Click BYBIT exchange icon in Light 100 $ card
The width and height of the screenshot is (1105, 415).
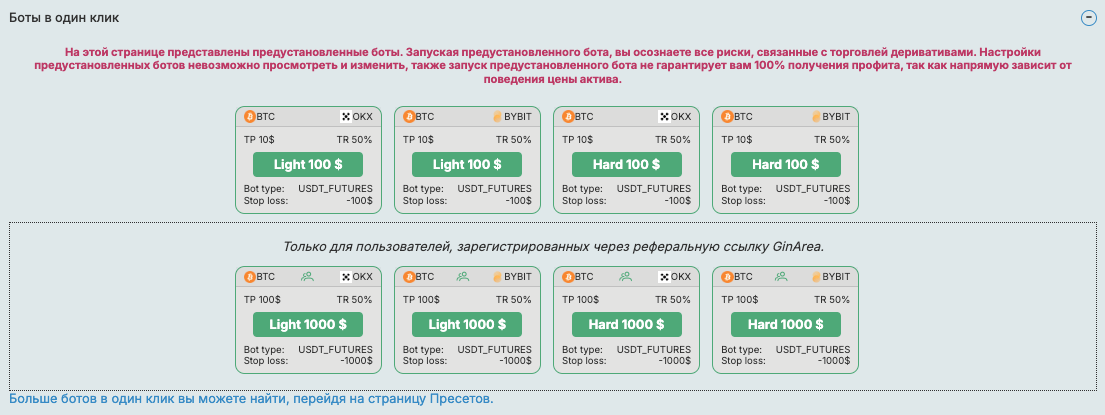(x=496, y=116)
